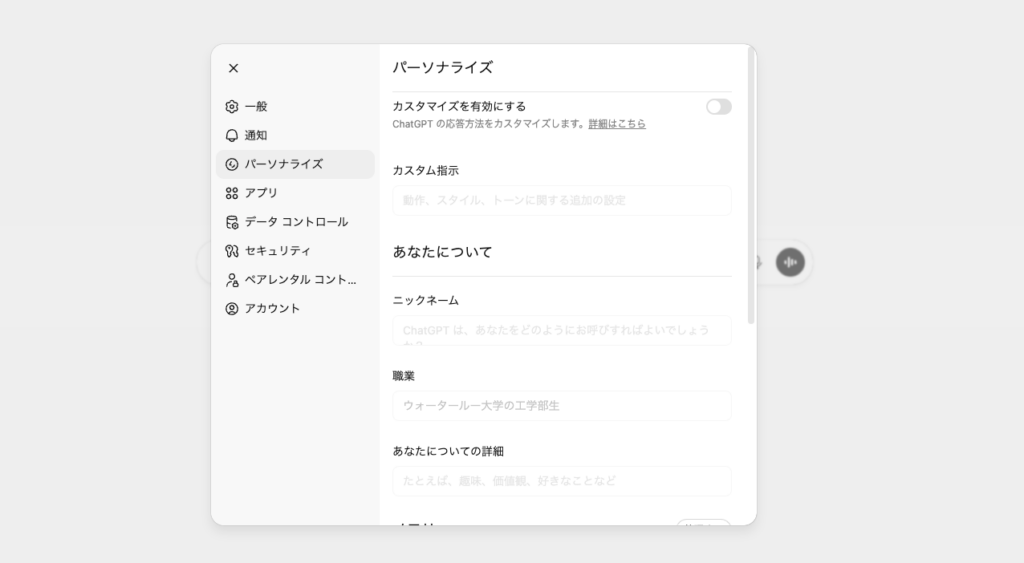Viewport: 1024px width, 563px height.
Task: Click the key icon for セキュリティ
Action: [x=232, y=251]
